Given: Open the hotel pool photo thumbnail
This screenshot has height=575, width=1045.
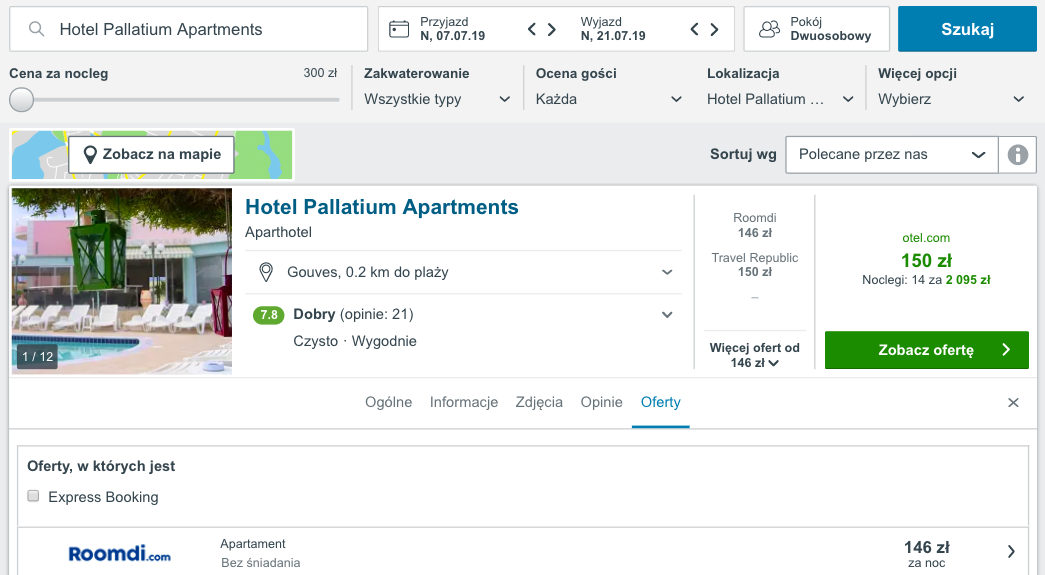Looking at the screenshot, I should point(122,281).
